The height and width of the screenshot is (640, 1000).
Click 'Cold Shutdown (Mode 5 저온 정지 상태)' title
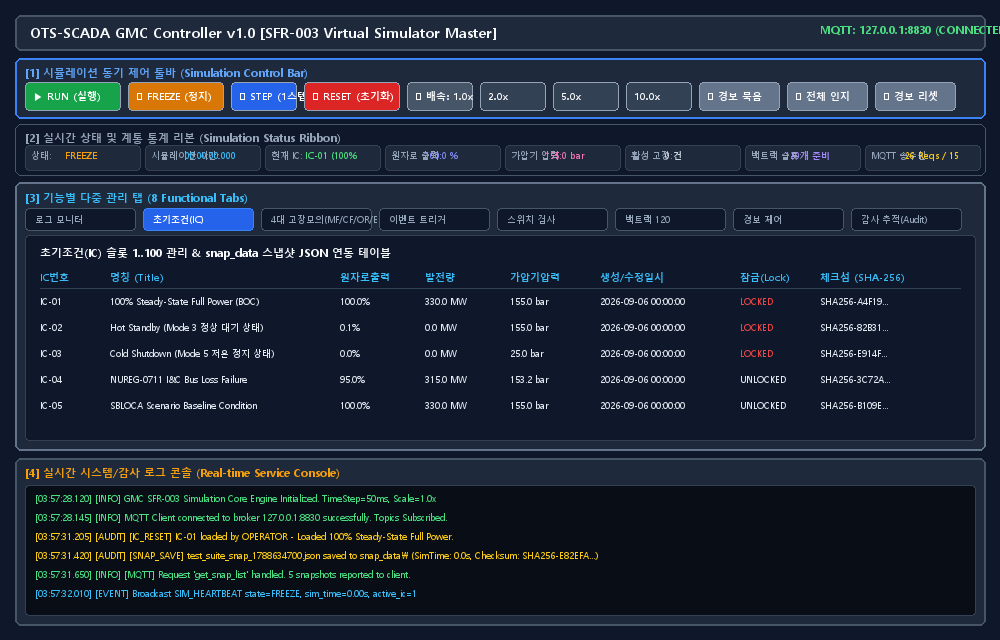(x=192, y=354)
